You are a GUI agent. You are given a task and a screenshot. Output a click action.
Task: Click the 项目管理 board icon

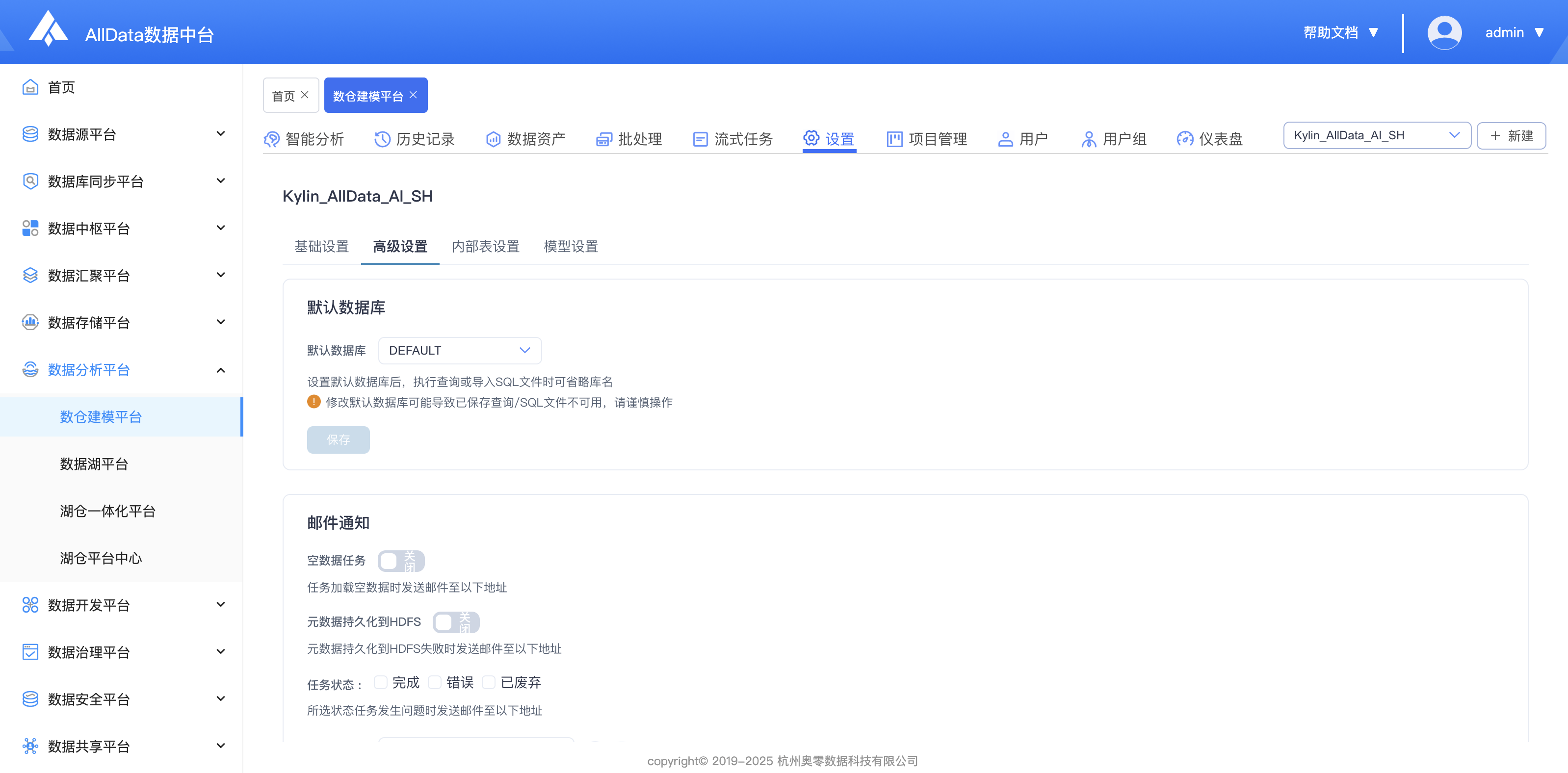(894, 139)
